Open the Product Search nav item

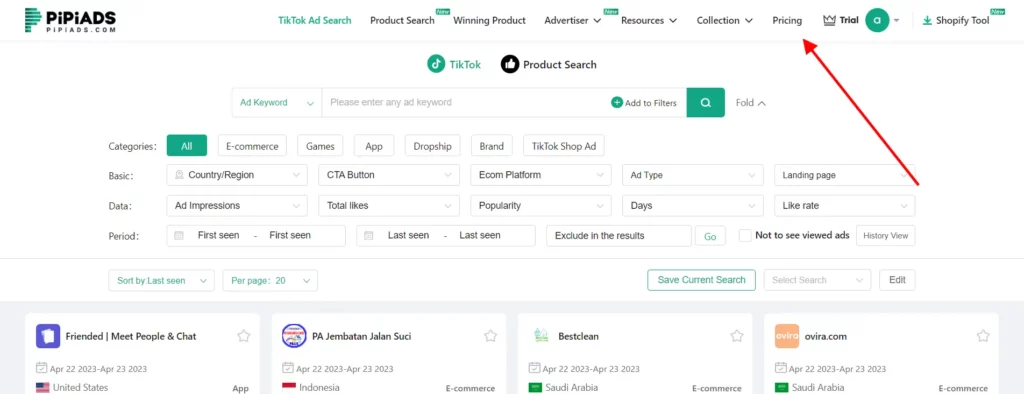(402, 20)
